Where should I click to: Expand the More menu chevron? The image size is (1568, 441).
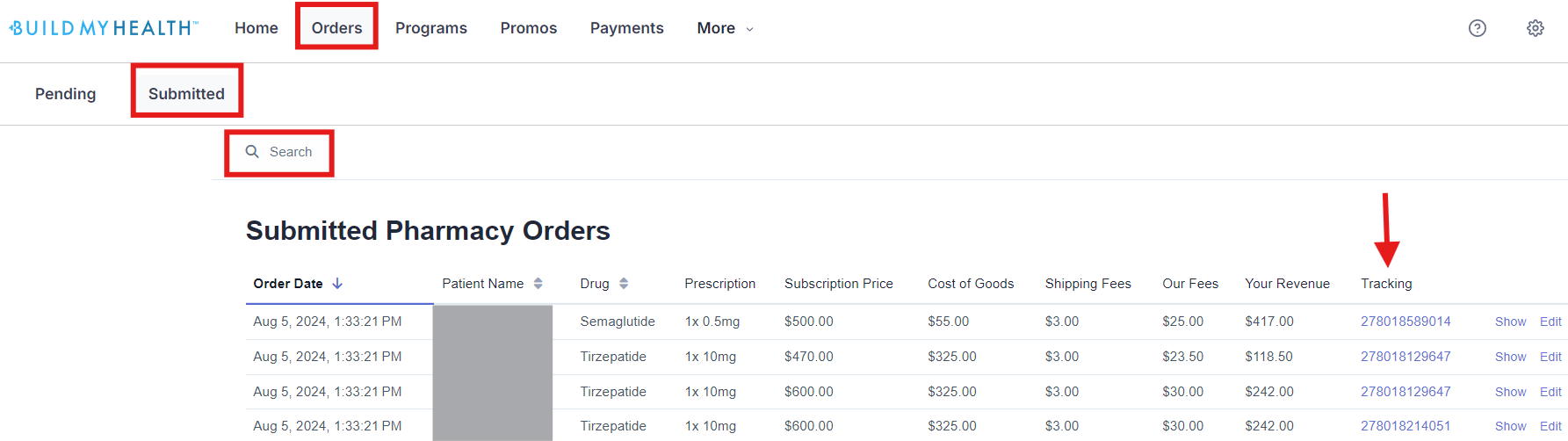tap(749, 29)
